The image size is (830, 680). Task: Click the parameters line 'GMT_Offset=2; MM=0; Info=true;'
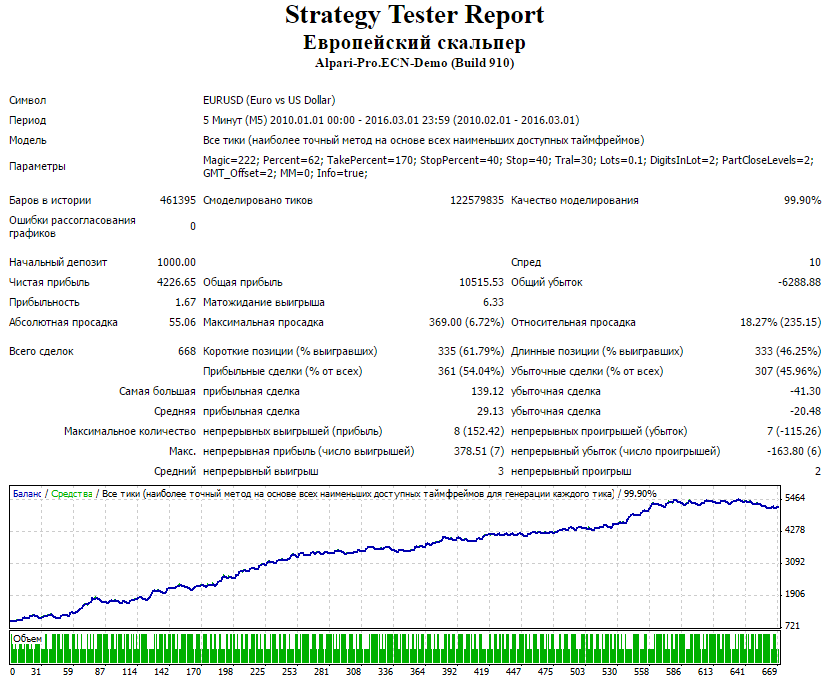coord(285,173)
